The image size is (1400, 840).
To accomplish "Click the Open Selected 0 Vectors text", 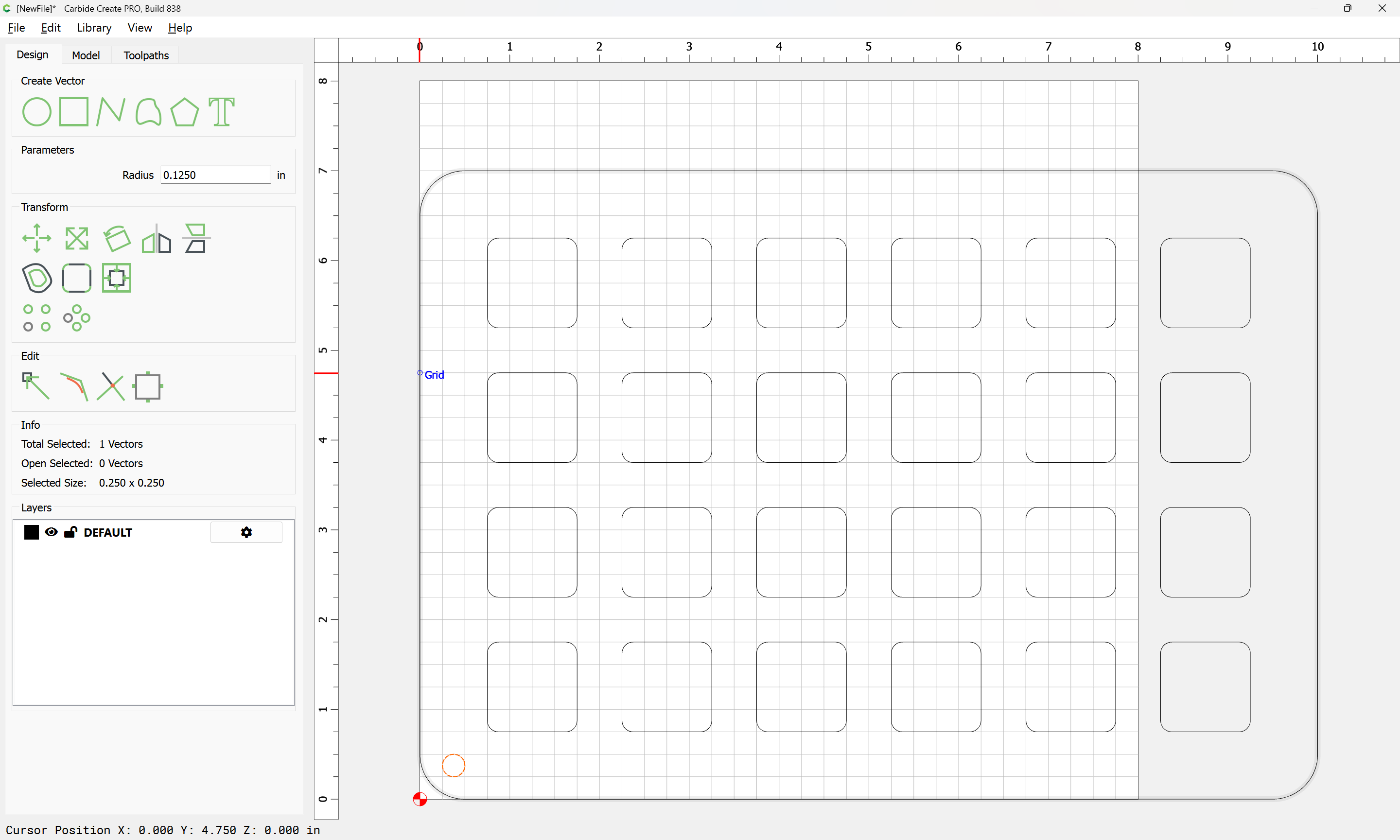I will pos(82,464).
